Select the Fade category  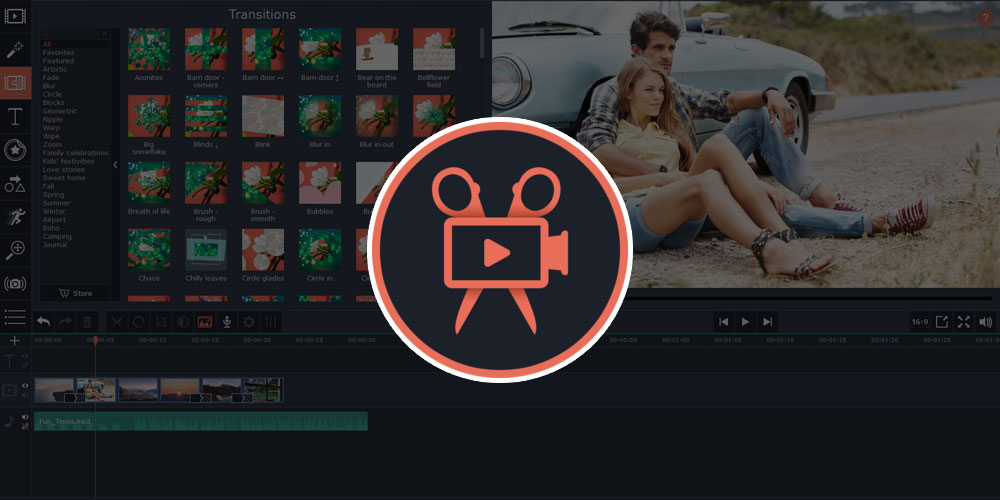coord(50,77)
